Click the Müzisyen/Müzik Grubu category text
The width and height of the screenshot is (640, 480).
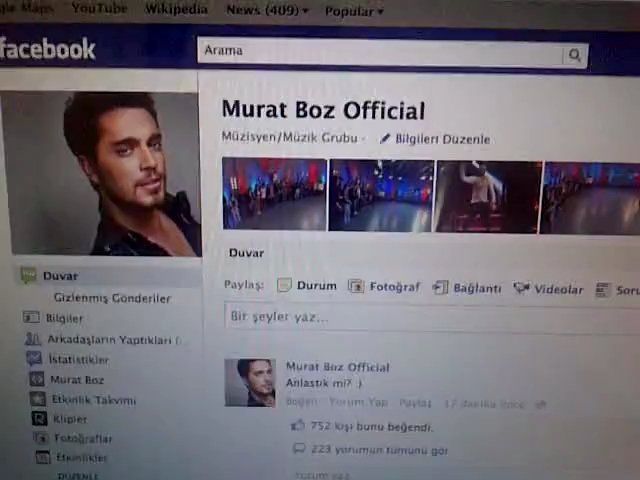click(289, 137)
